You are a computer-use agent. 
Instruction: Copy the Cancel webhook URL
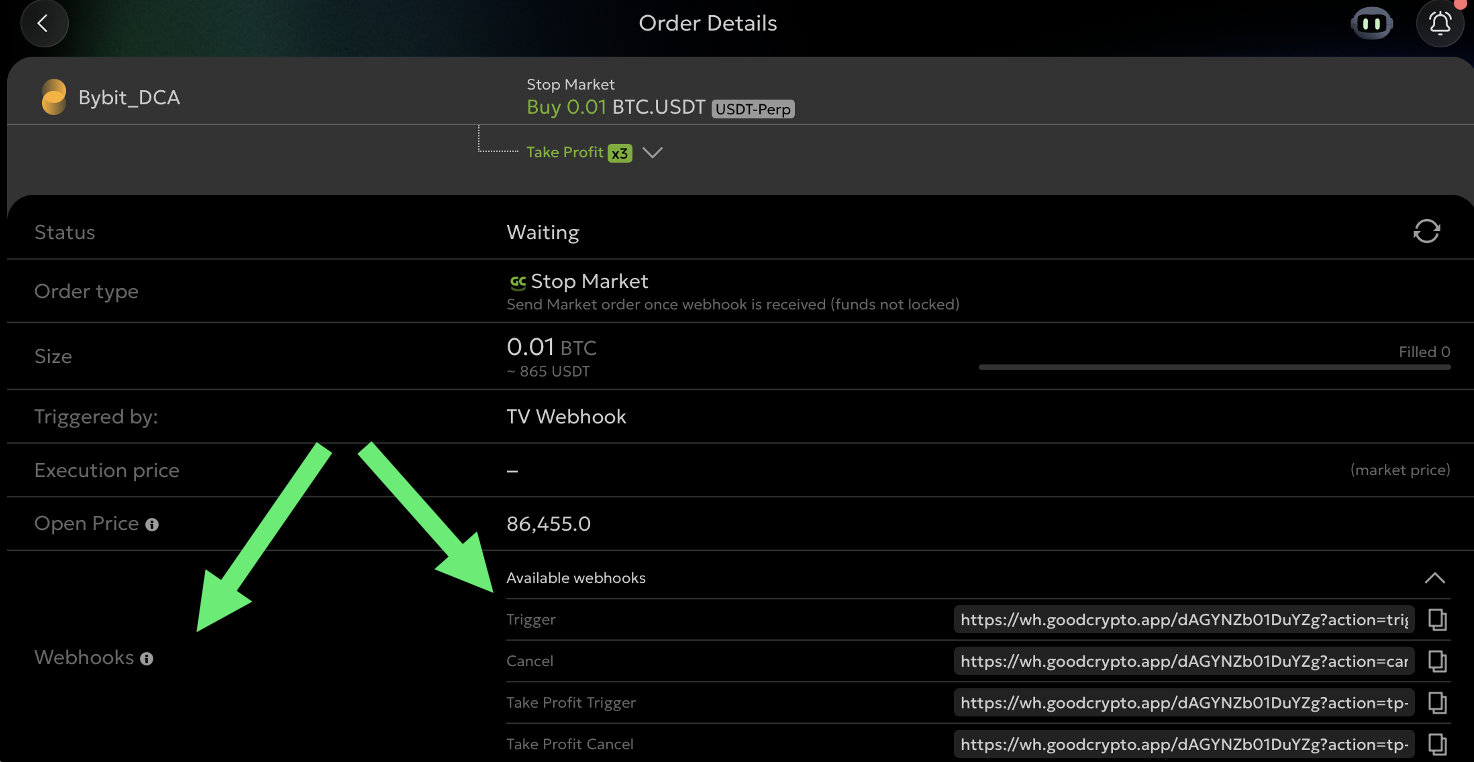coord(1437,661)
